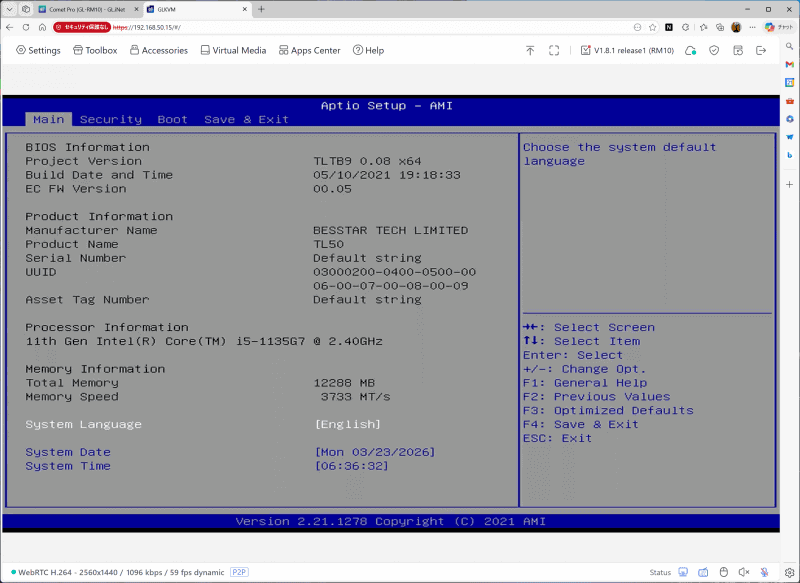This screenshot has height=583, width=800.
Task: Click the System Date label
Action: click(68, 452)
